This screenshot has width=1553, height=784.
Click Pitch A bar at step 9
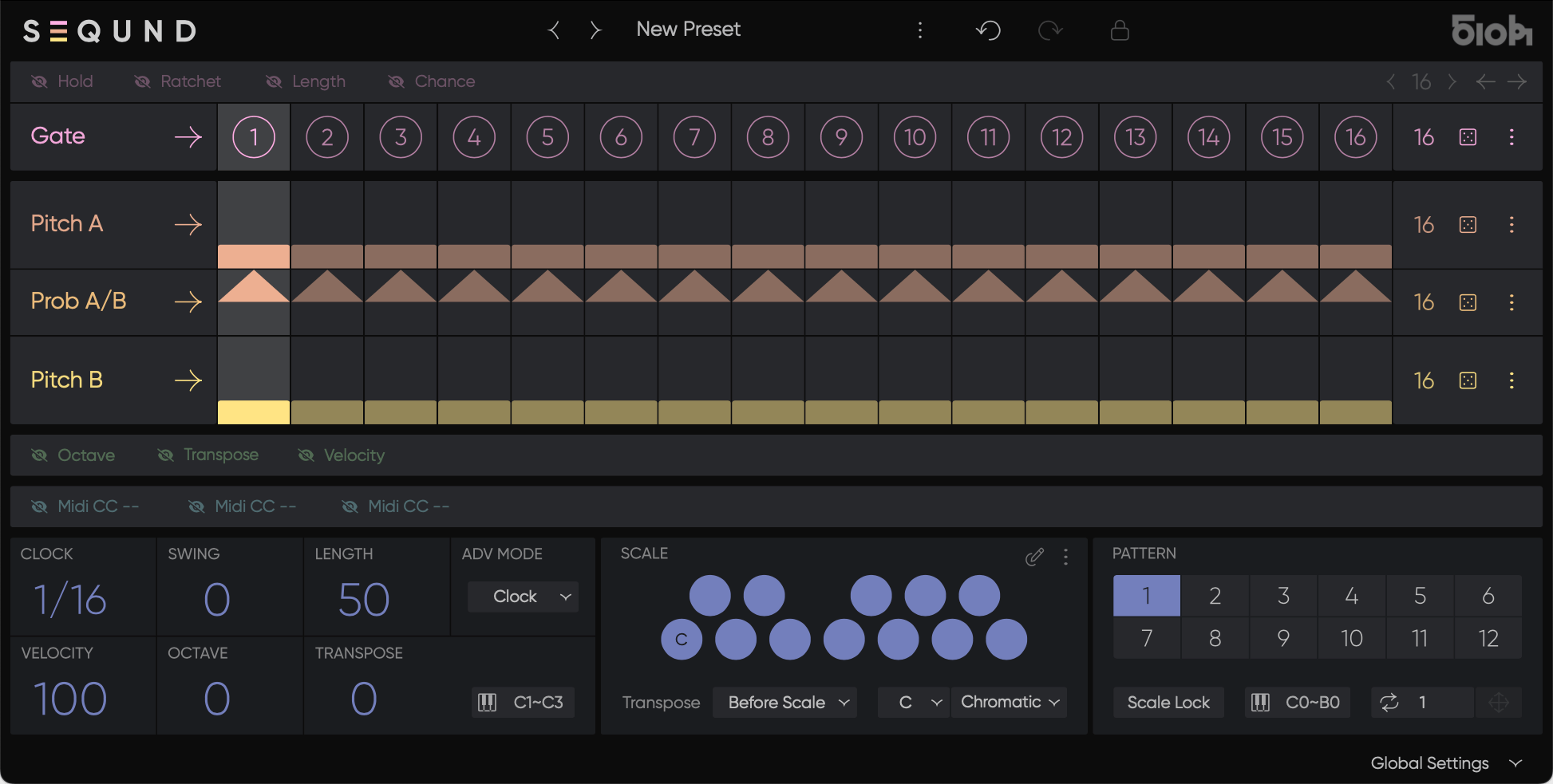click(841, 256)
